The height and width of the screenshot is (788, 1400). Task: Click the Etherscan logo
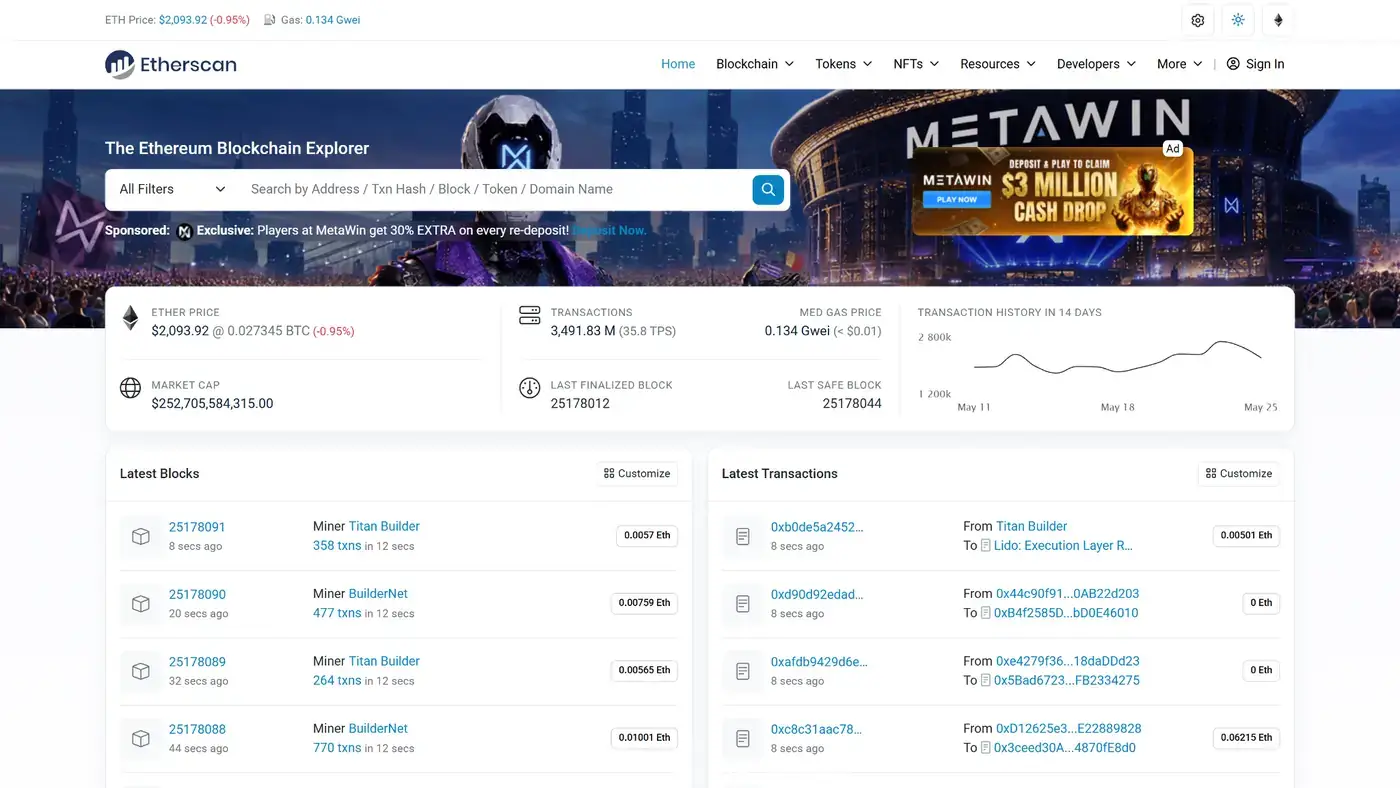(171, 64)
